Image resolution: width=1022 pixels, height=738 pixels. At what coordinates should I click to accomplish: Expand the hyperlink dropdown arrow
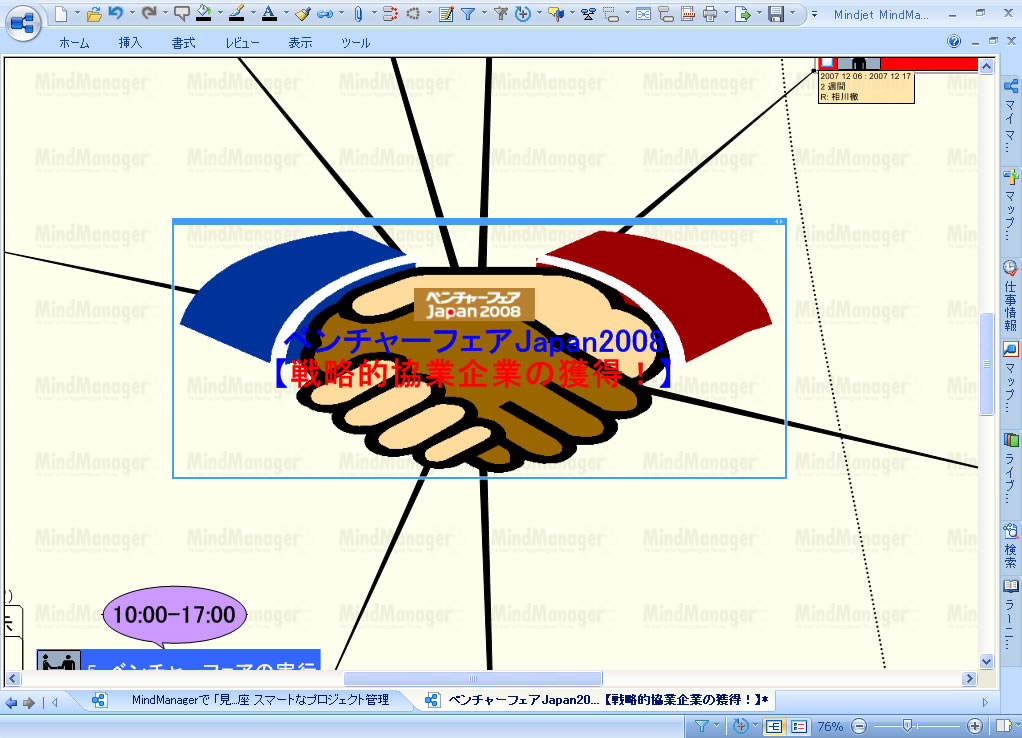[x=342, y=13]
